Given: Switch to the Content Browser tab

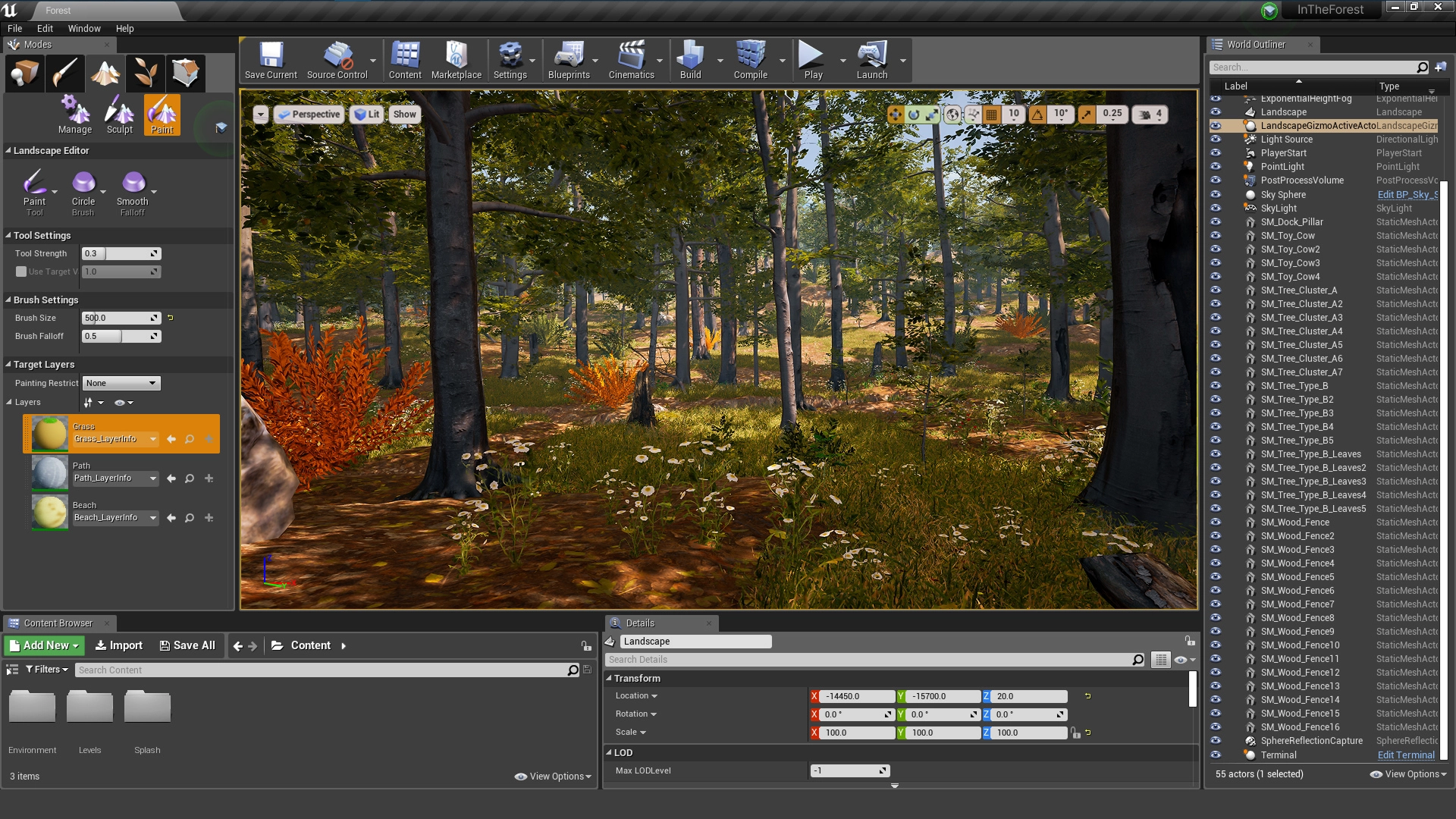Looking at the screenshot, I should pyautogui.click(x=58, y=623).
